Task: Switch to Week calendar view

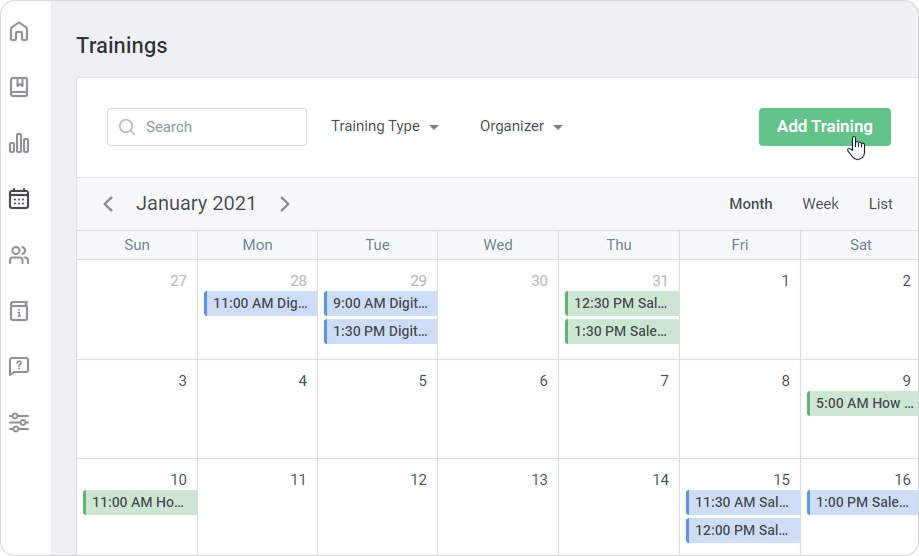Action: point(820,204)
